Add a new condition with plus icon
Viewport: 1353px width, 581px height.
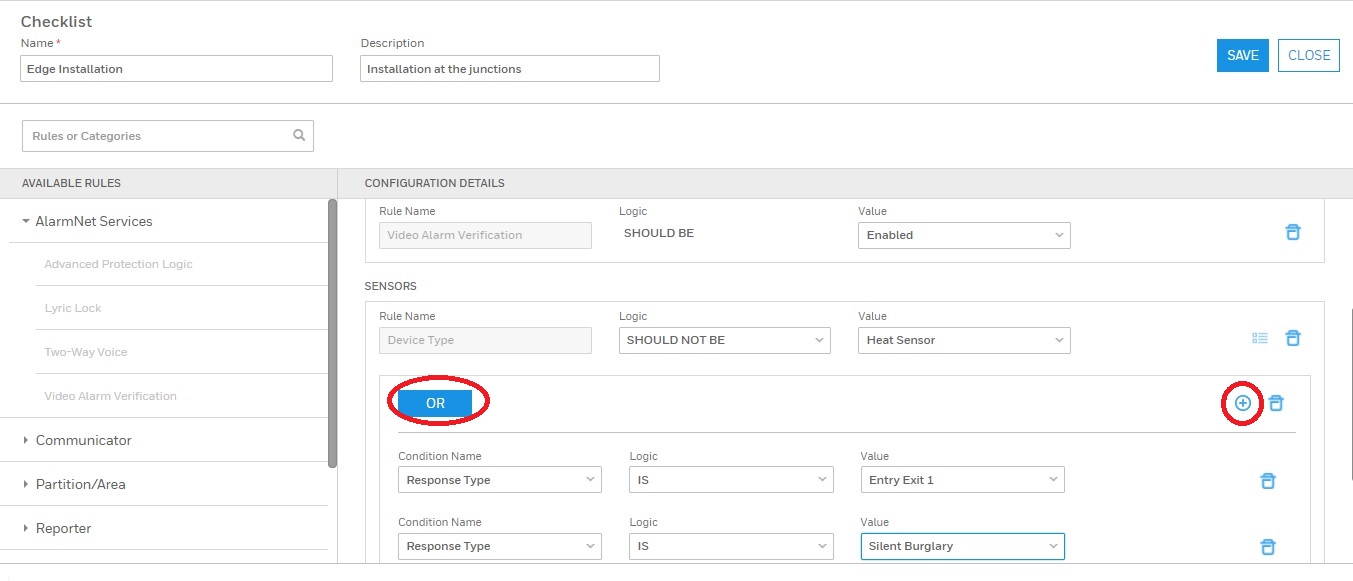tap(1242, 403)
